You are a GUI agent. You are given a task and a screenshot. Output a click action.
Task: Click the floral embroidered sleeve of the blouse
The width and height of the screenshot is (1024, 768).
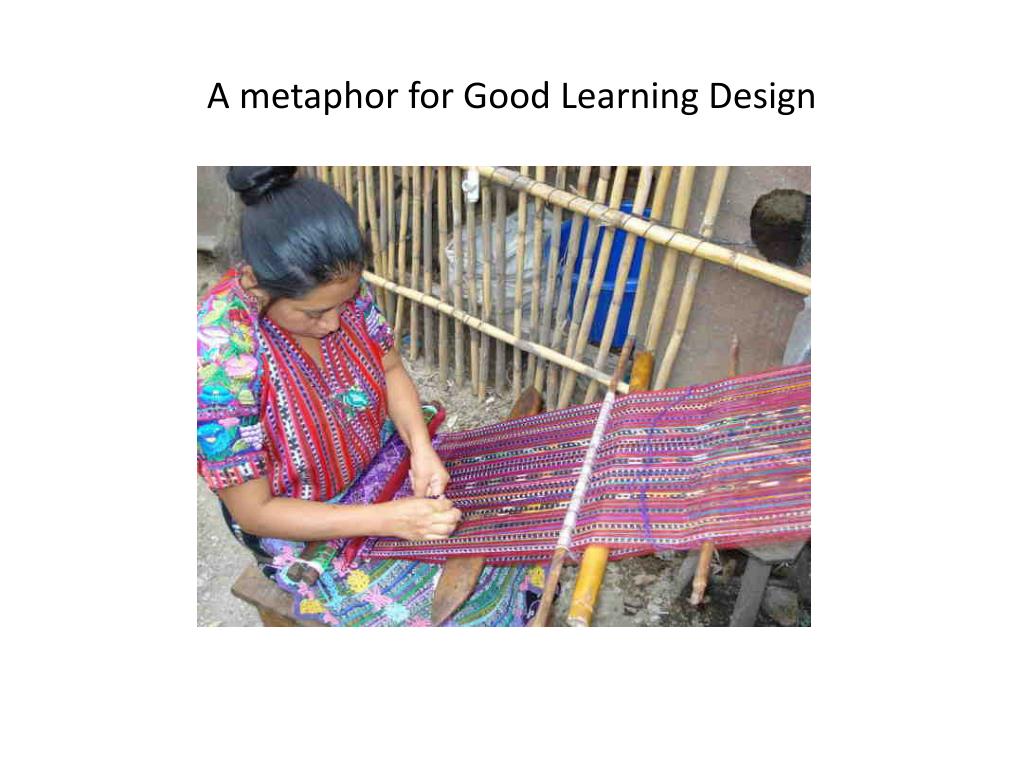tap(225, 385)
